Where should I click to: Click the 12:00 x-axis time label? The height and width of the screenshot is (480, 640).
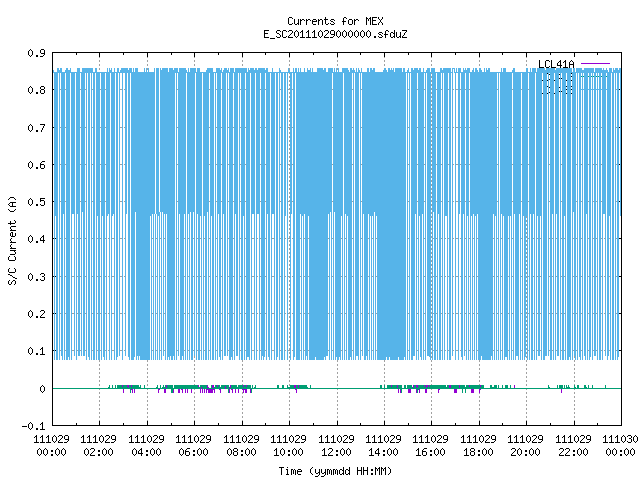(x=336, y=452)
